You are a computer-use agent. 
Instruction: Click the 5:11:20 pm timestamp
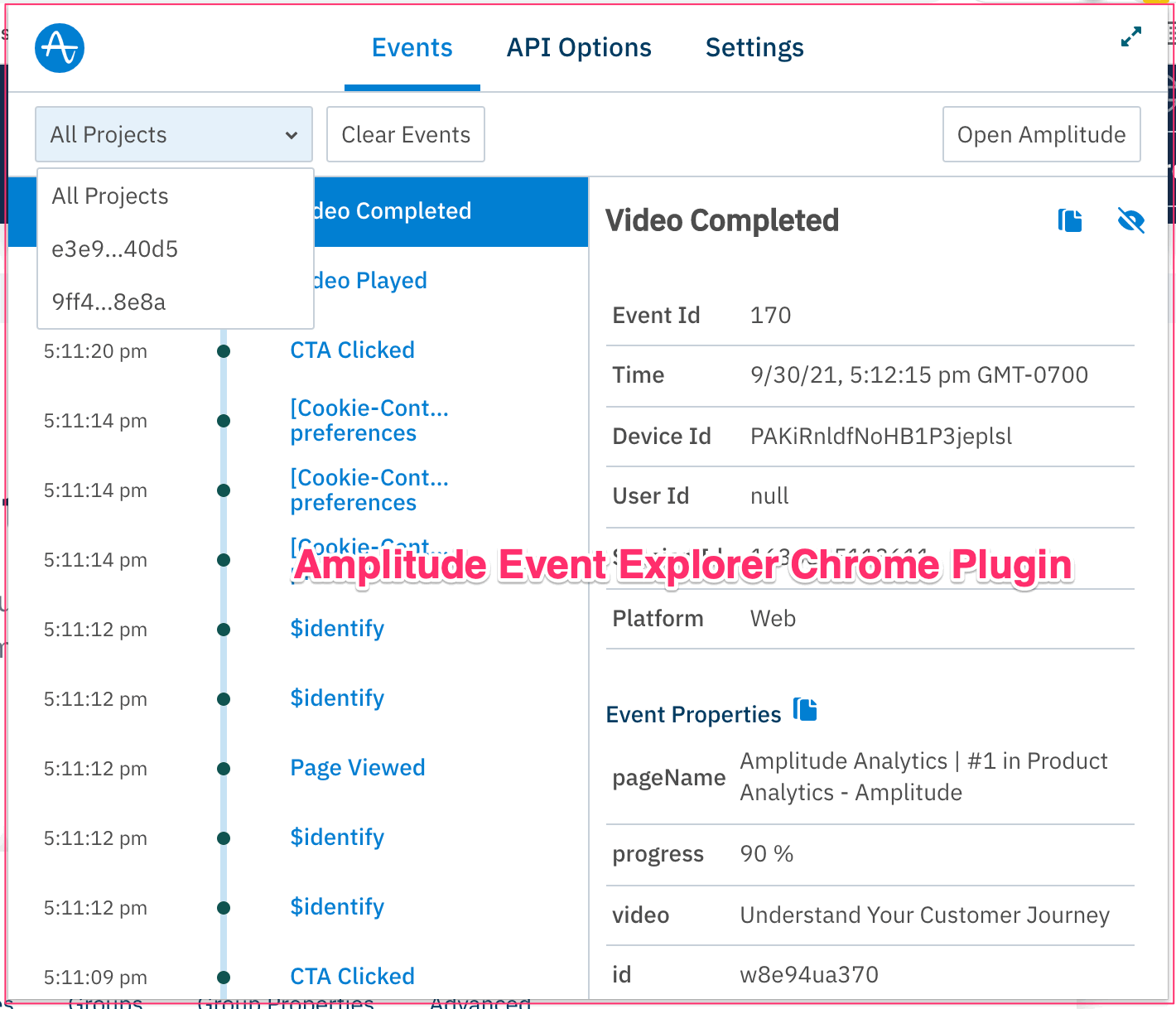point(95,351)
